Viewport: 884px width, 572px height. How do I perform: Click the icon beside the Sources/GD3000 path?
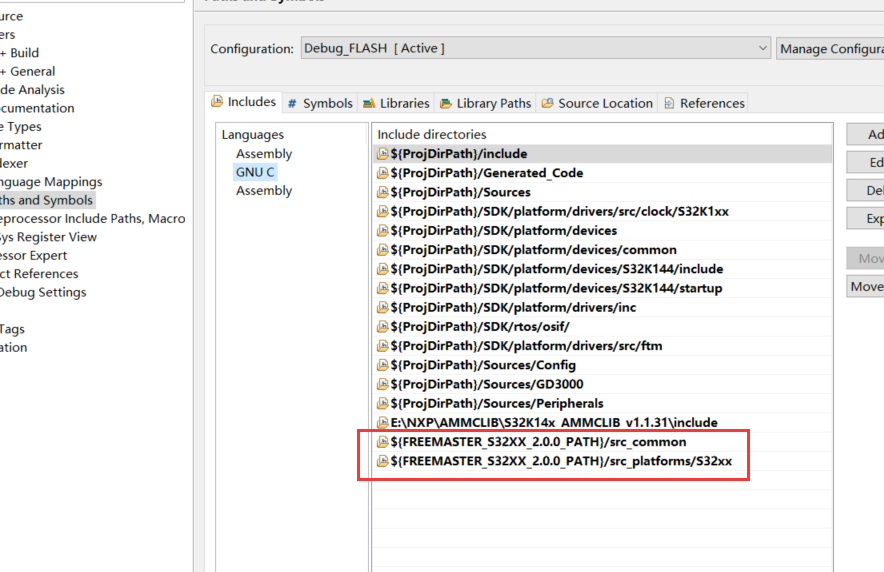tap(382, 384)
